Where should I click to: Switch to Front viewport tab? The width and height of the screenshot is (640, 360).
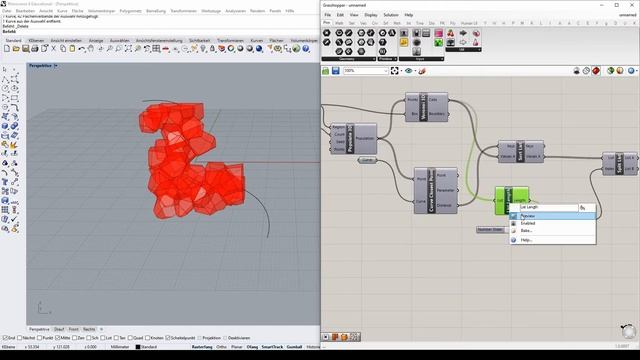(x=73, y=329)
